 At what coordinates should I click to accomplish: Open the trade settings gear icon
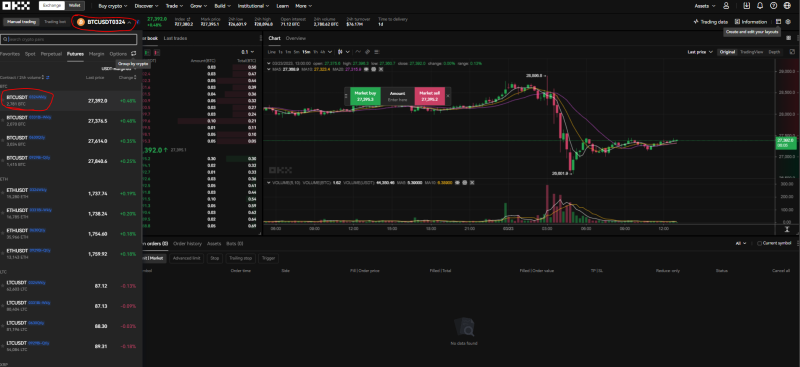[788, 21]
